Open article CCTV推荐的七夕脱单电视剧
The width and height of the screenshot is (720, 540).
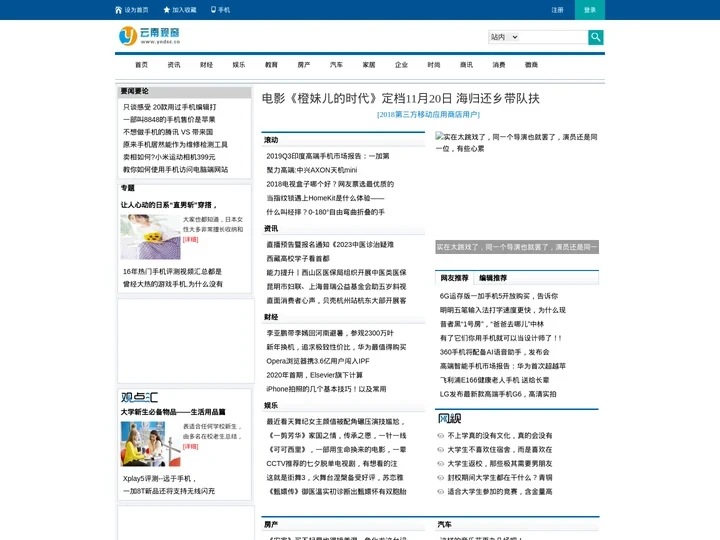click(332, 464)
